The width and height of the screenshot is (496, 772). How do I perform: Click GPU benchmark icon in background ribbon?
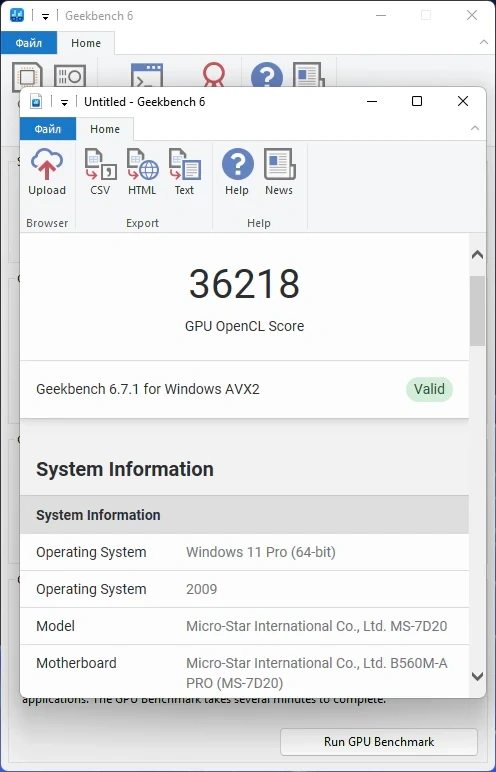(70, 75)
